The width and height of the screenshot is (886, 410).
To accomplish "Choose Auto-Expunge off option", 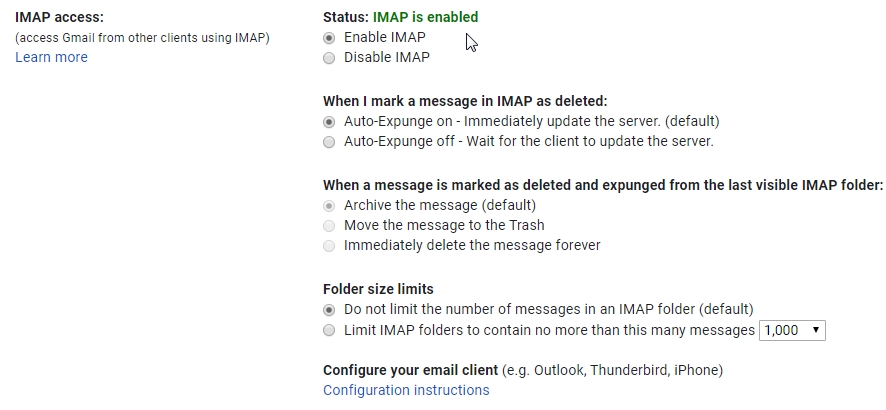I will tap(329, 142).
